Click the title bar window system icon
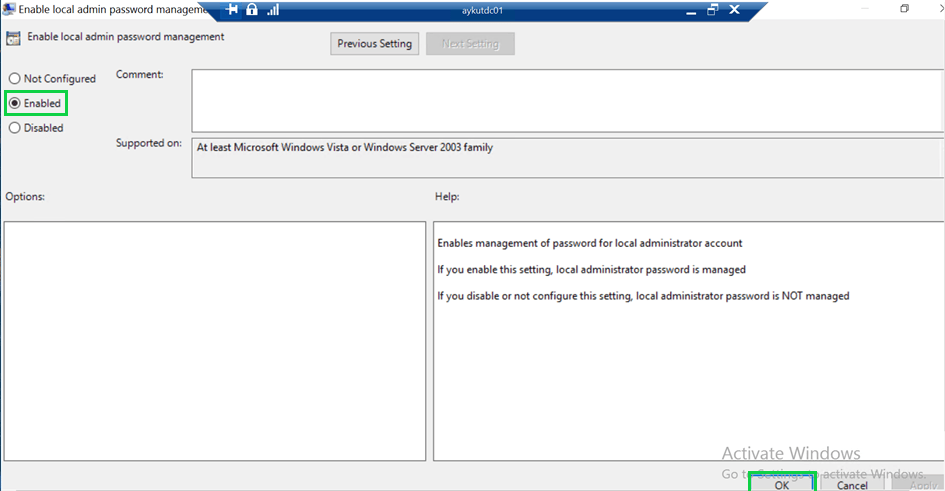 (x=8, y=10)
